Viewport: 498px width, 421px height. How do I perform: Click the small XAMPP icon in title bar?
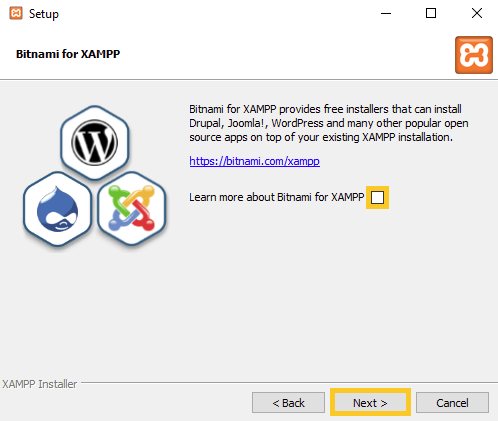coord(16,14)
